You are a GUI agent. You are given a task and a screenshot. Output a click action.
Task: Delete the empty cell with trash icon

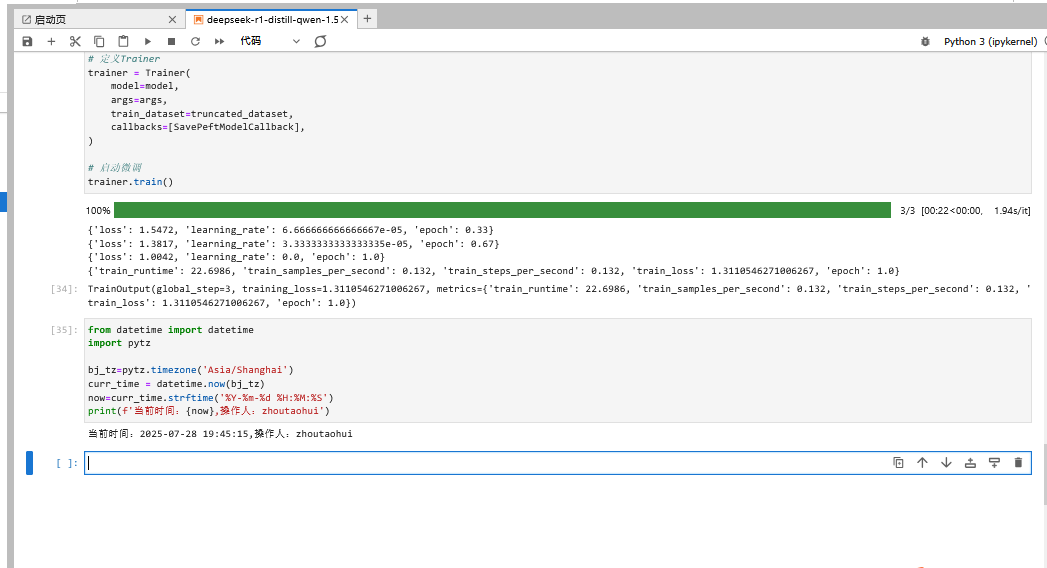click(1018, 463)
